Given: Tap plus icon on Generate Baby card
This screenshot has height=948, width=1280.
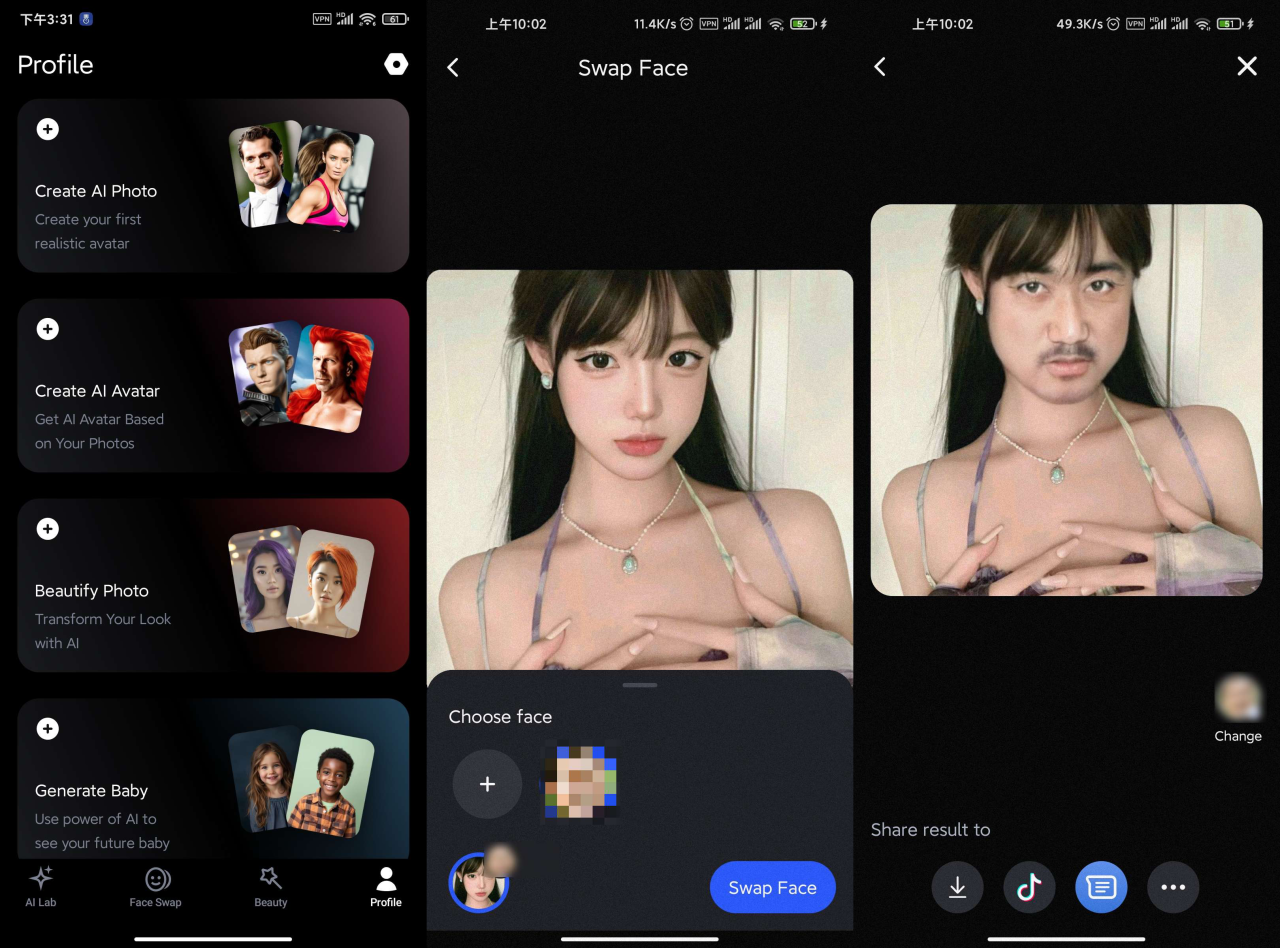Looking at the screenshot, I should point(47,729).
